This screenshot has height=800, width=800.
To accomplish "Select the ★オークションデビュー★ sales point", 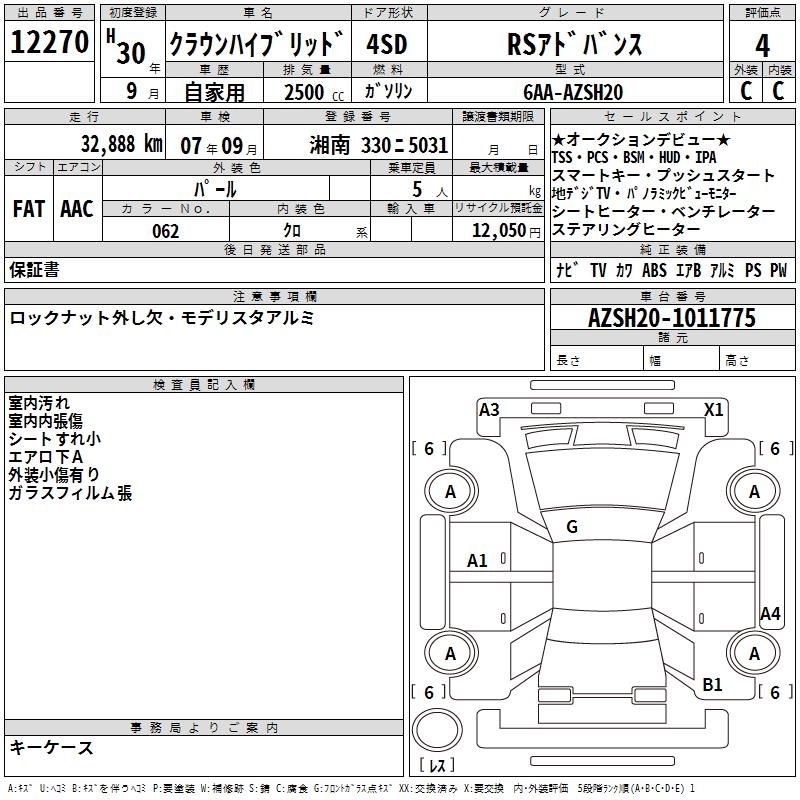I will (x=641, y=139).
